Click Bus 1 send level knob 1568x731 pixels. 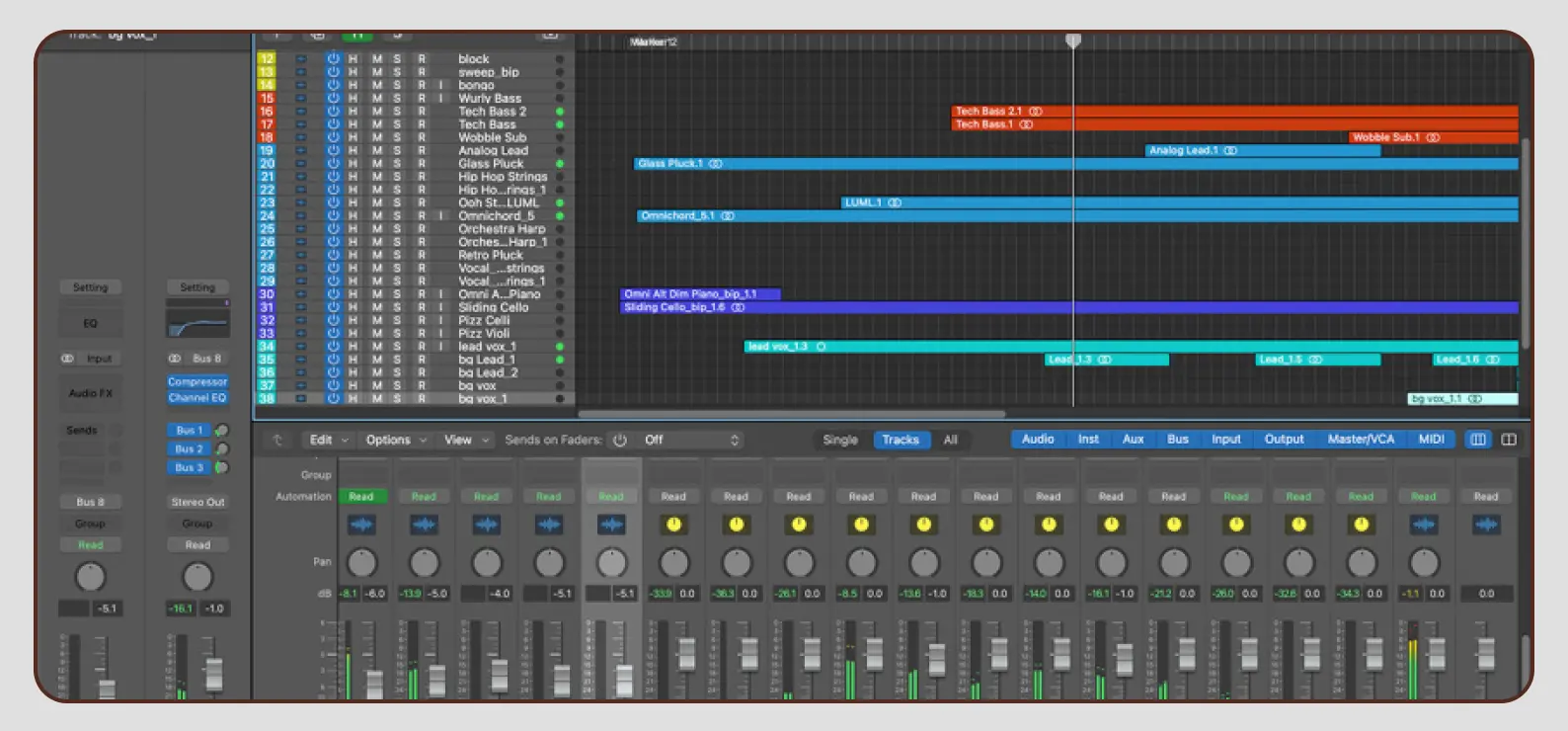pos(222,431)
